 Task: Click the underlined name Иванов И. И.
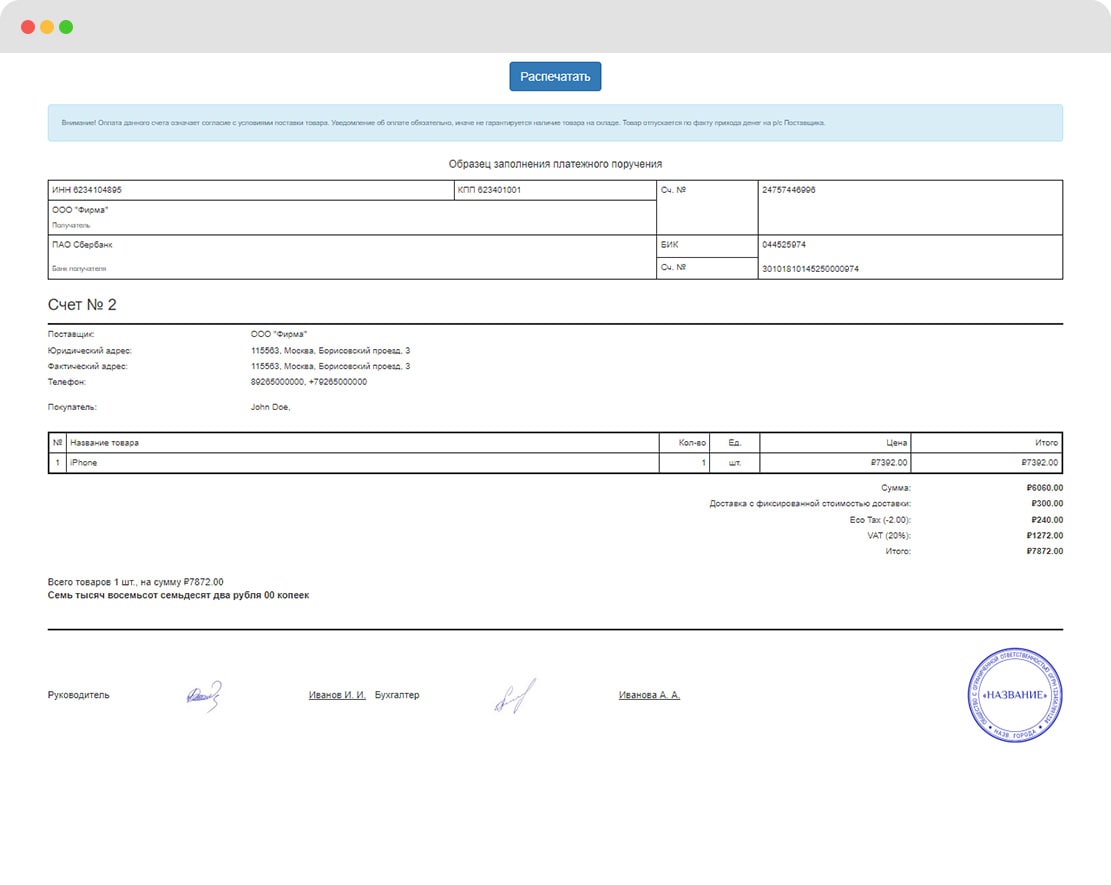(337, 695)
